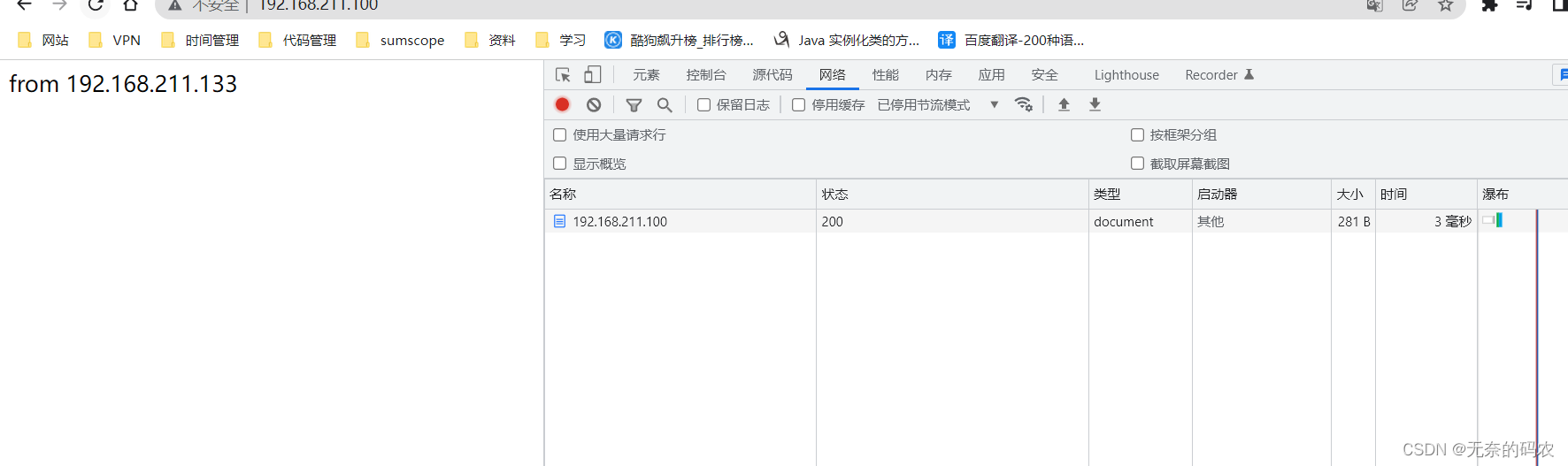Switch to the 安全 DevTools tab
This screenshot has height=466, width=1568.
pyautogui.click(x=1045, y=75)
